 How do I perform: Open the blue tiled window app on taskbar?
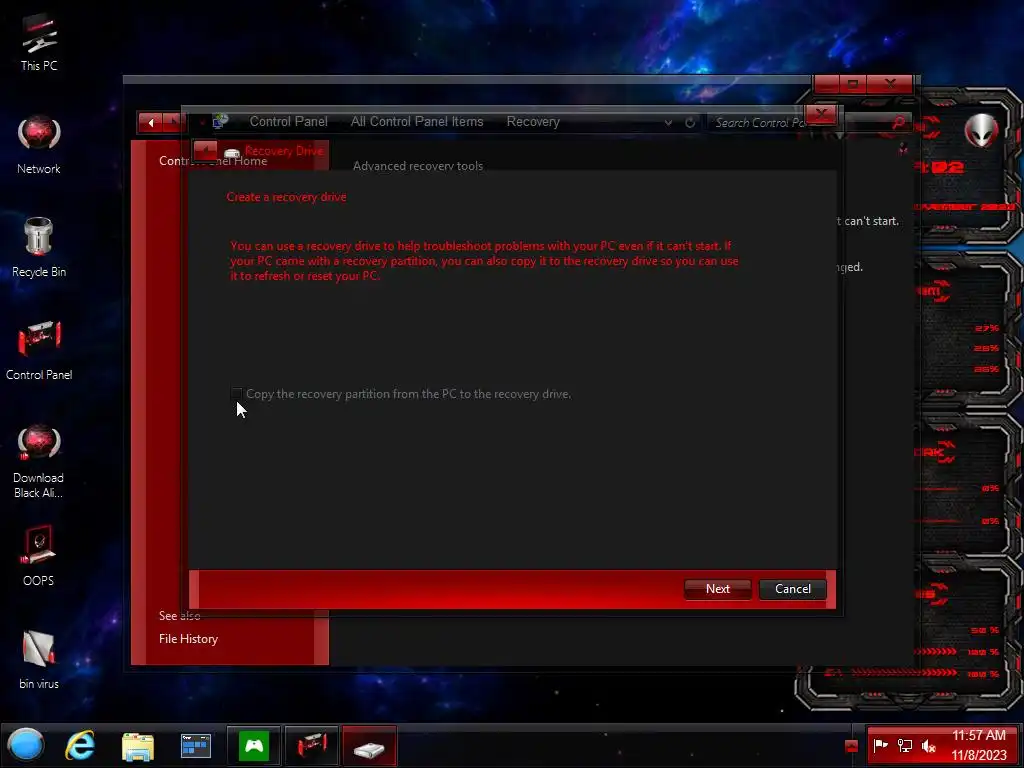pyautogui.click(x=195, y=746)
